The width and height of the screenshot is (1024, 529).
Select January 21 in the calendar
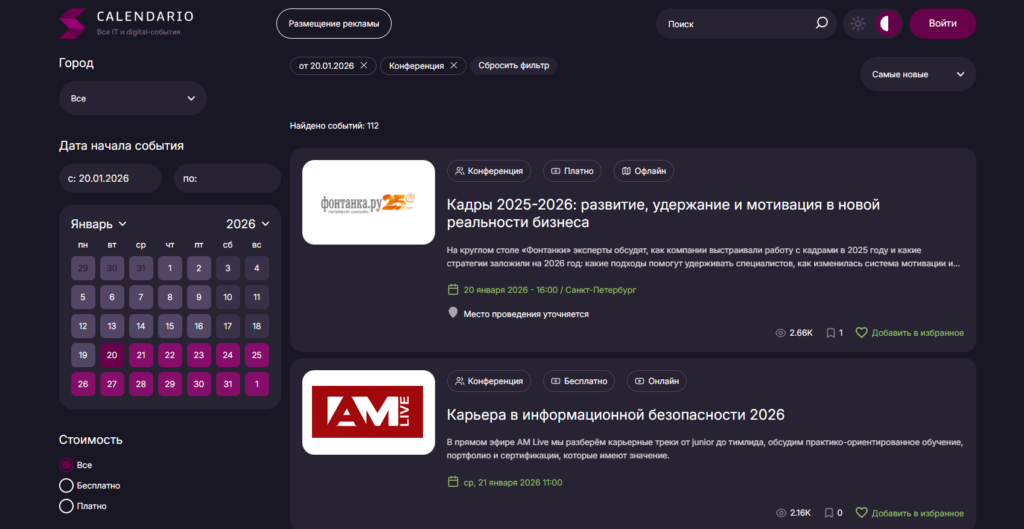tap(141, 355)
